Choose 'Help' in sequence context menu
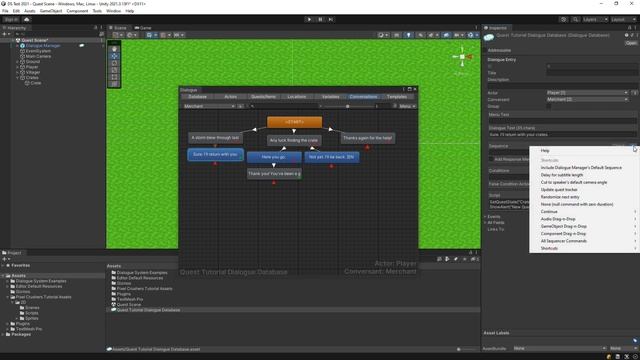This screenshot has height=360, width=640. point(545,151)
